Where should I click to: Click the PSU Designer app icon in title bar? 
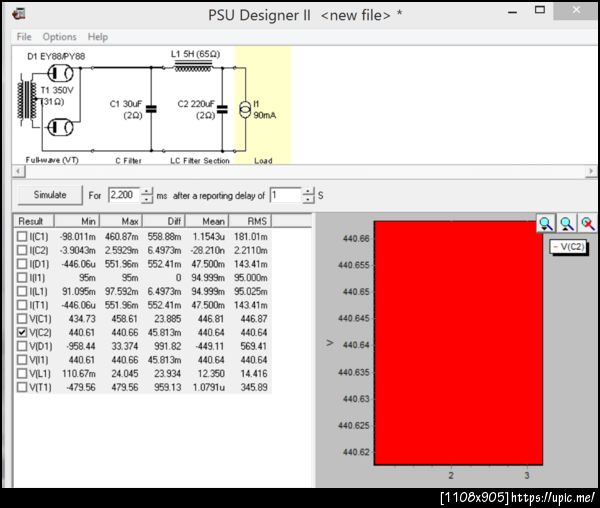[19, 14]
